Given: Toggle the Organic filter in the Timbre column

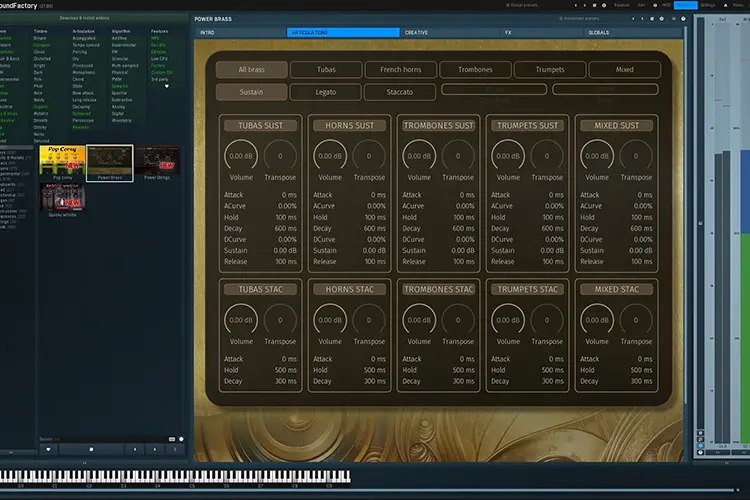Looking at the screenshot, I should (41, 107).
